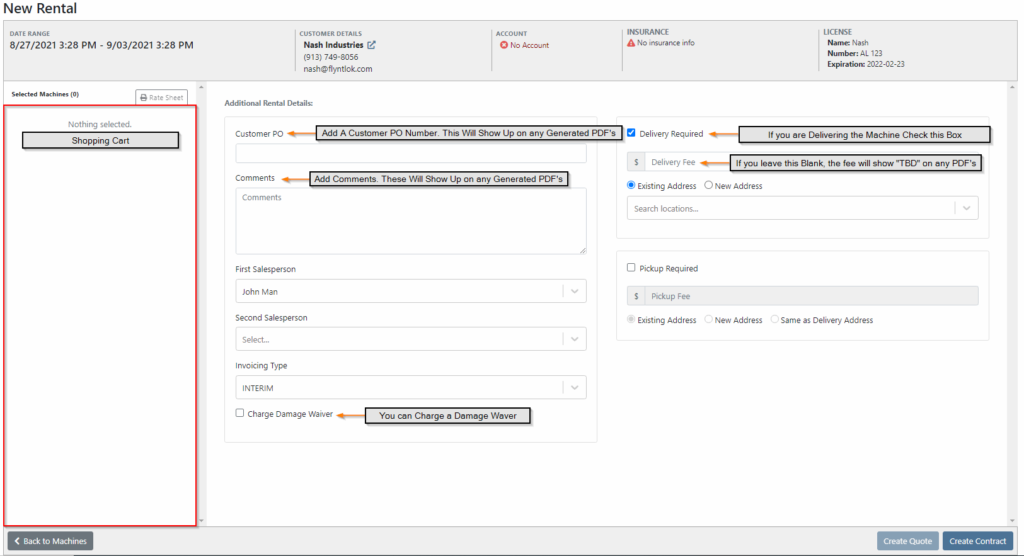Click the back arrow on Back to Machines

coord(17,541)
